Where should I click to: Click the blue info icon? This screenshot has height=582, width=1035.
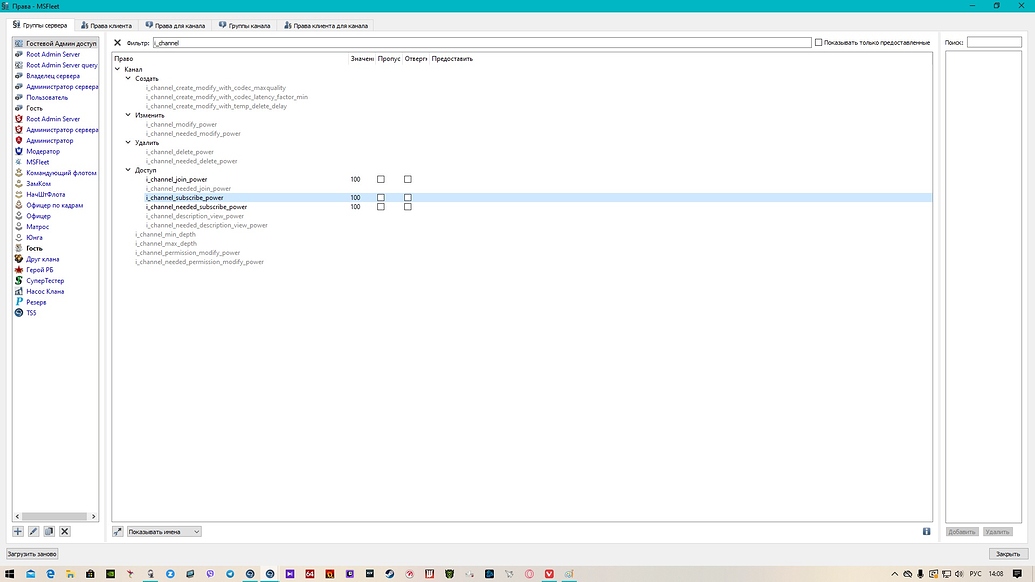coord(927,531)
